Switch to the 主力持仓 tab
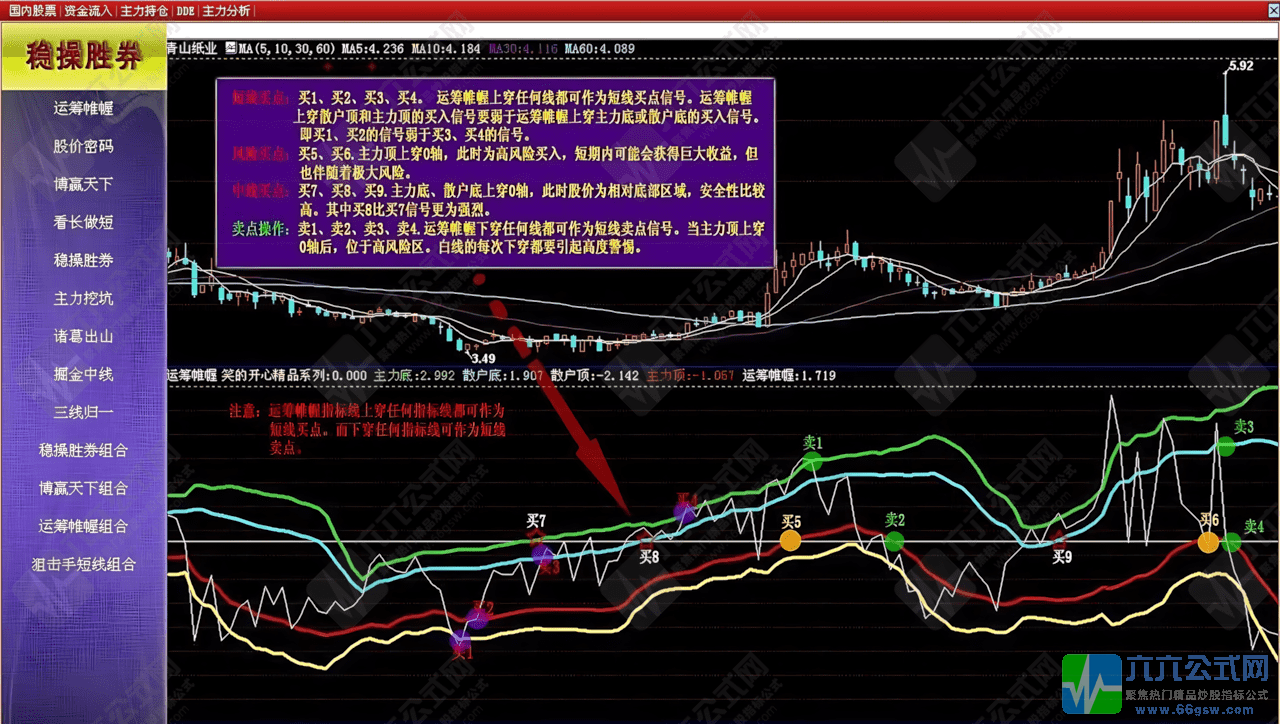This screenshot has width=1280, height=724. (x=143, y=11)
